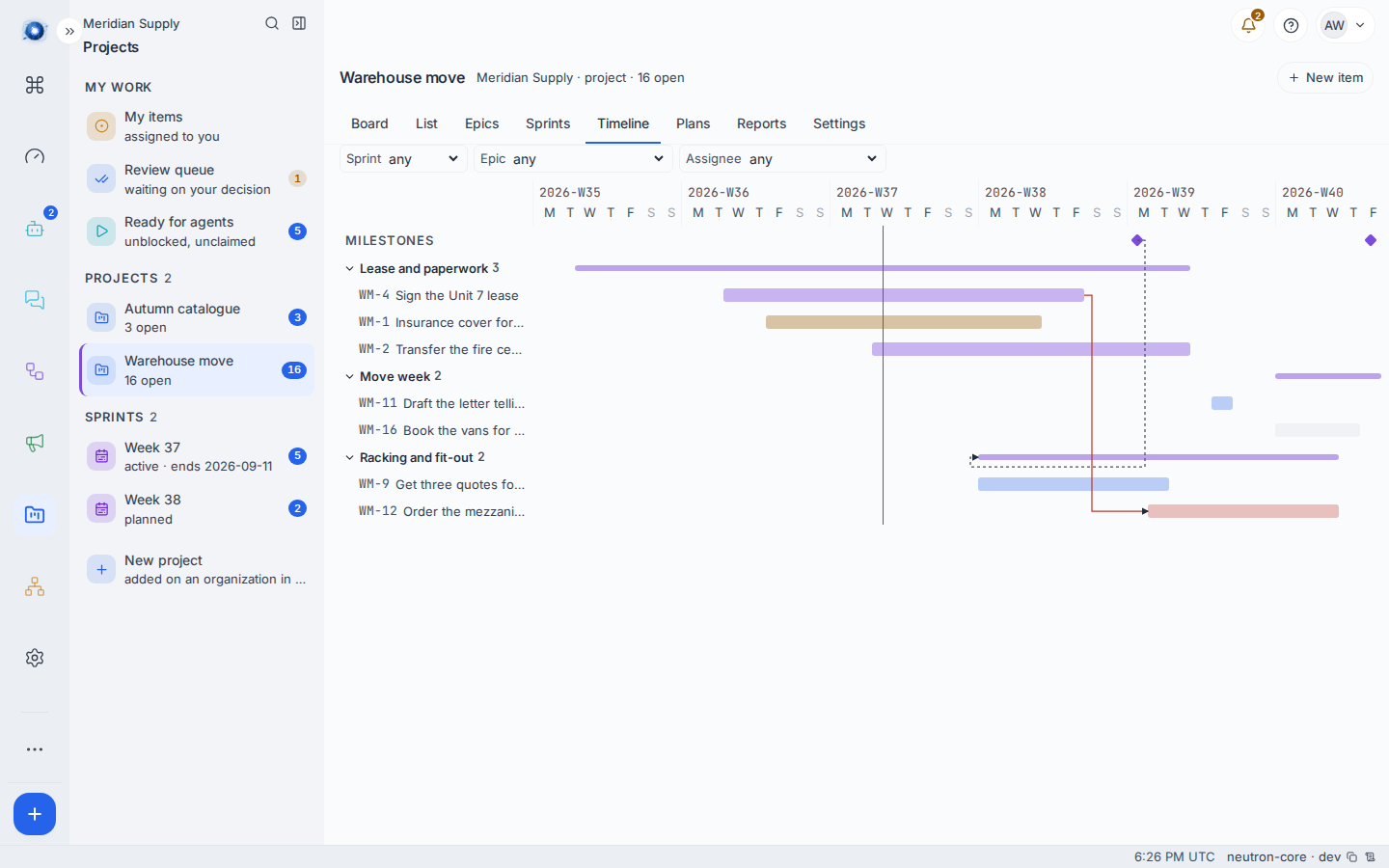Screen dimensions: 1389x868
Task: Switch to the Plans tab
Action: 693,123
